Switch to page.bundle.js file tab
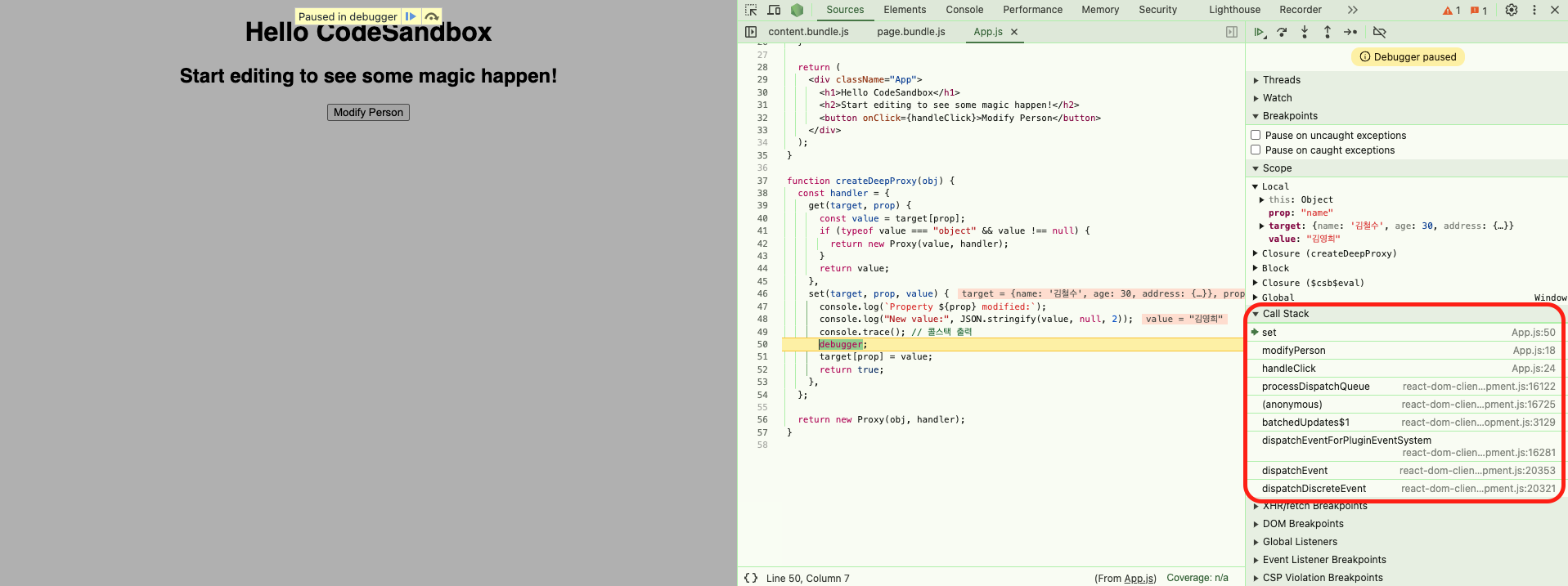1568x586 pixels. coord(911,32)
